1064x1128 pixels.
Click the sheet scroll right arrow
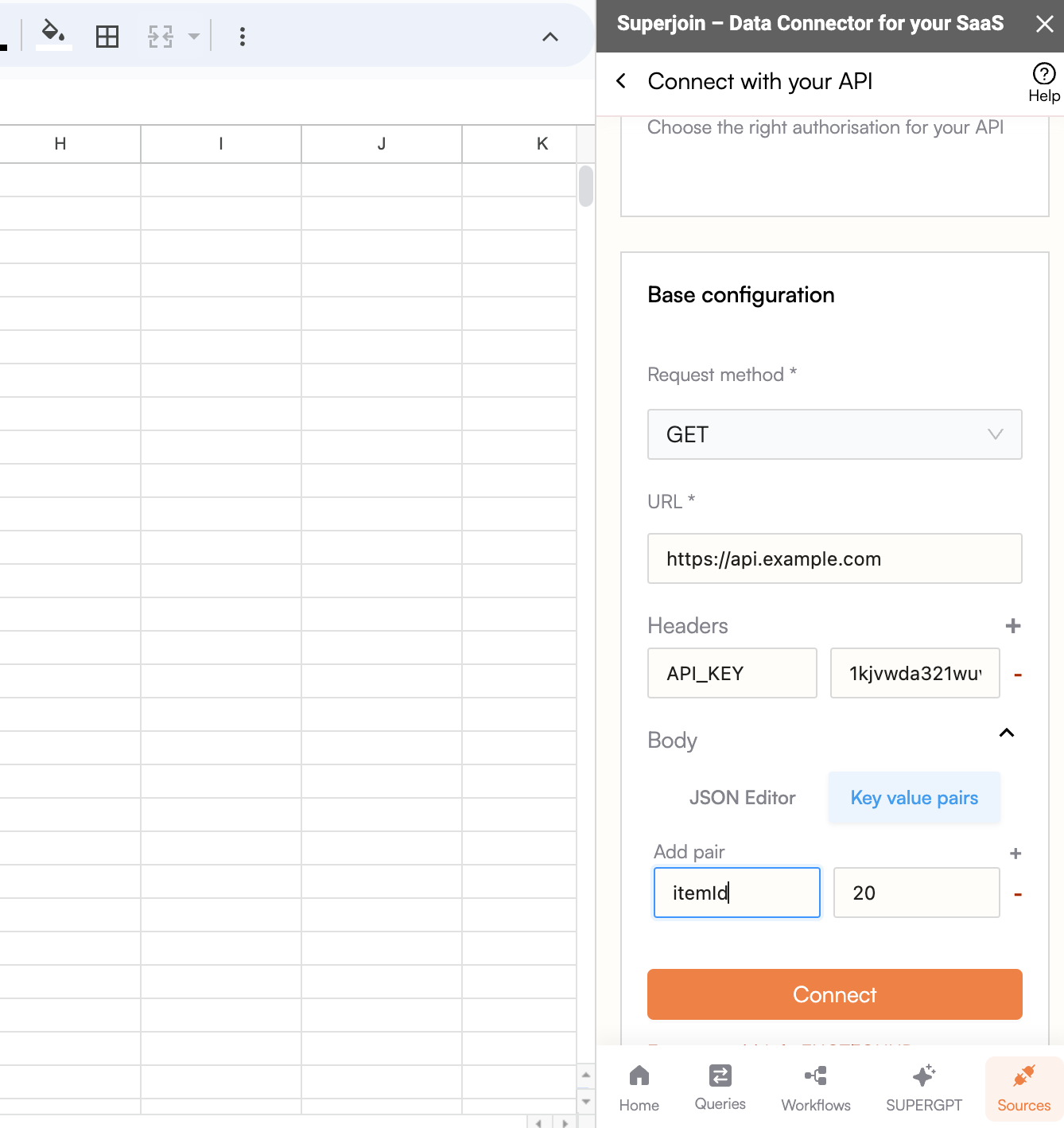[565, 1122]
